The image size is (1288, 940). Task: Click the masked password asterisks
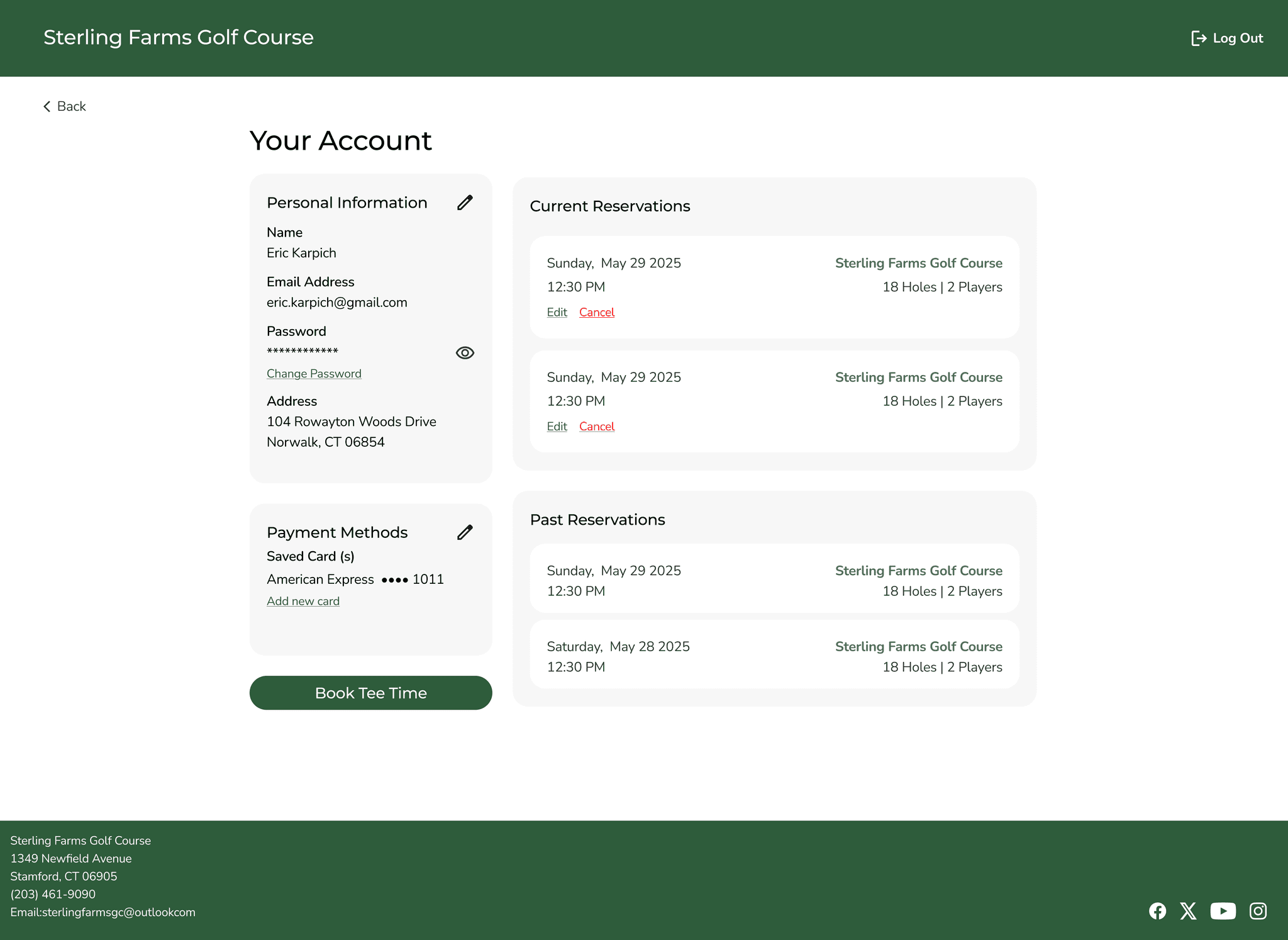click(303, 351)
